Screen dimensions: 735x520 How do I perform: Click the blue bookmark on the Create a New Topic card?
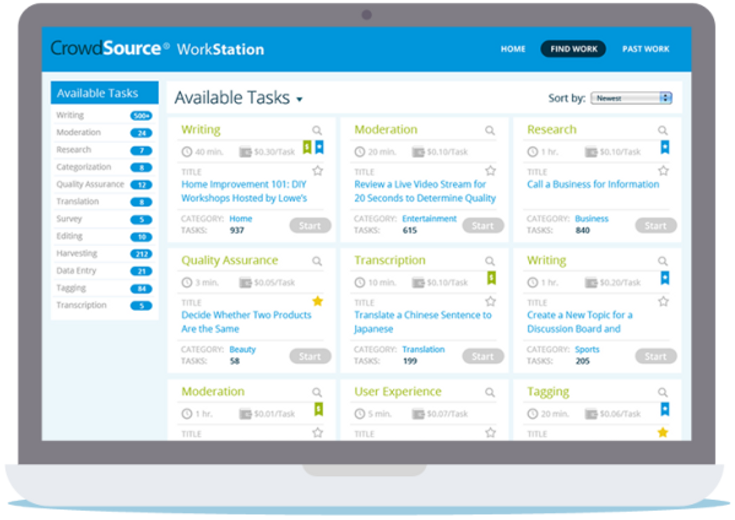pyautogui.click(x=665, y=278)
